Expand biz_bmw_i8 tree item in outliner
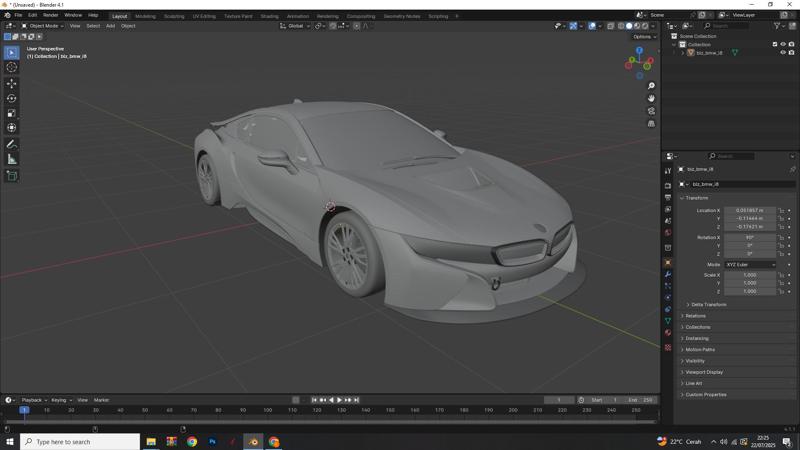This screenshot has width=800, height=450. 682,53
